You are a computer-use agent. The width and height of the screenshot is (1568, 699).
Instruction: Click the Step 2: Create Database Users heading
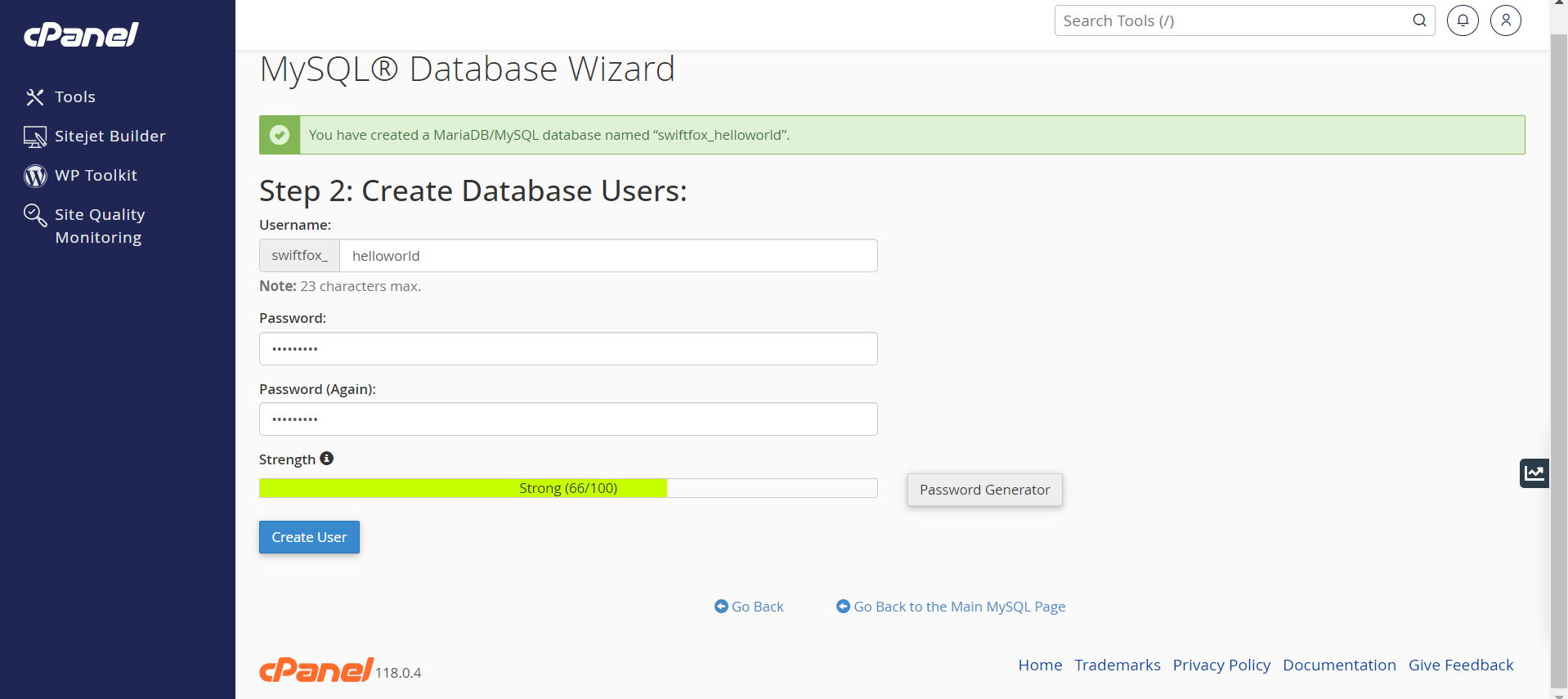click(x=473, y=191)
